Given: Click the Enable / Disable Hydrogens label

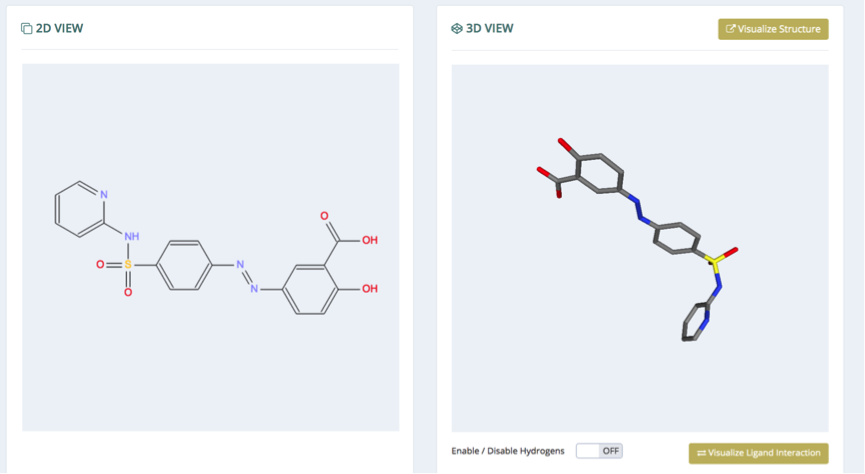Looking at the screenshot, I should coord(508,451).
